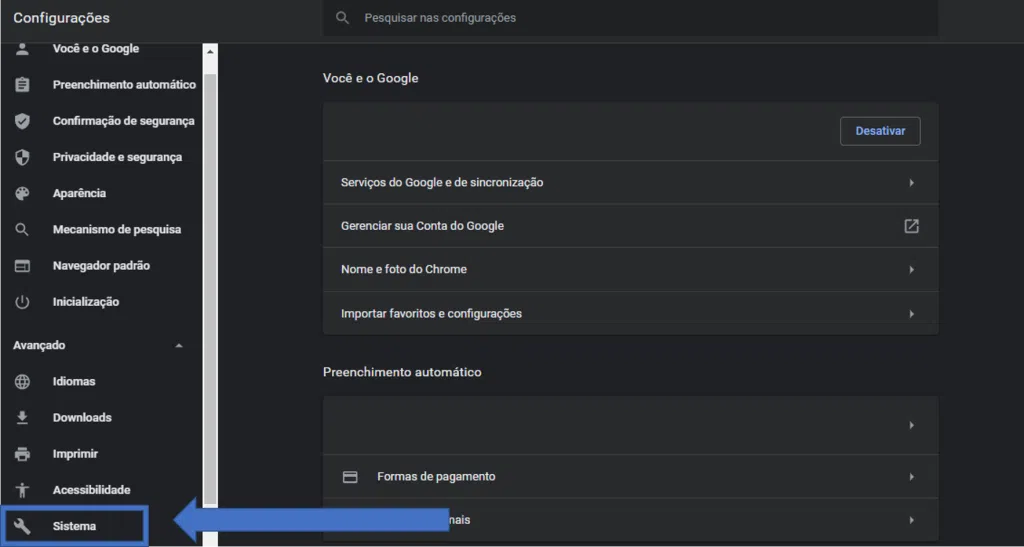Click the Acessibilidade person icon
The width and height of the screenshot is (1024, 547).
22,490
